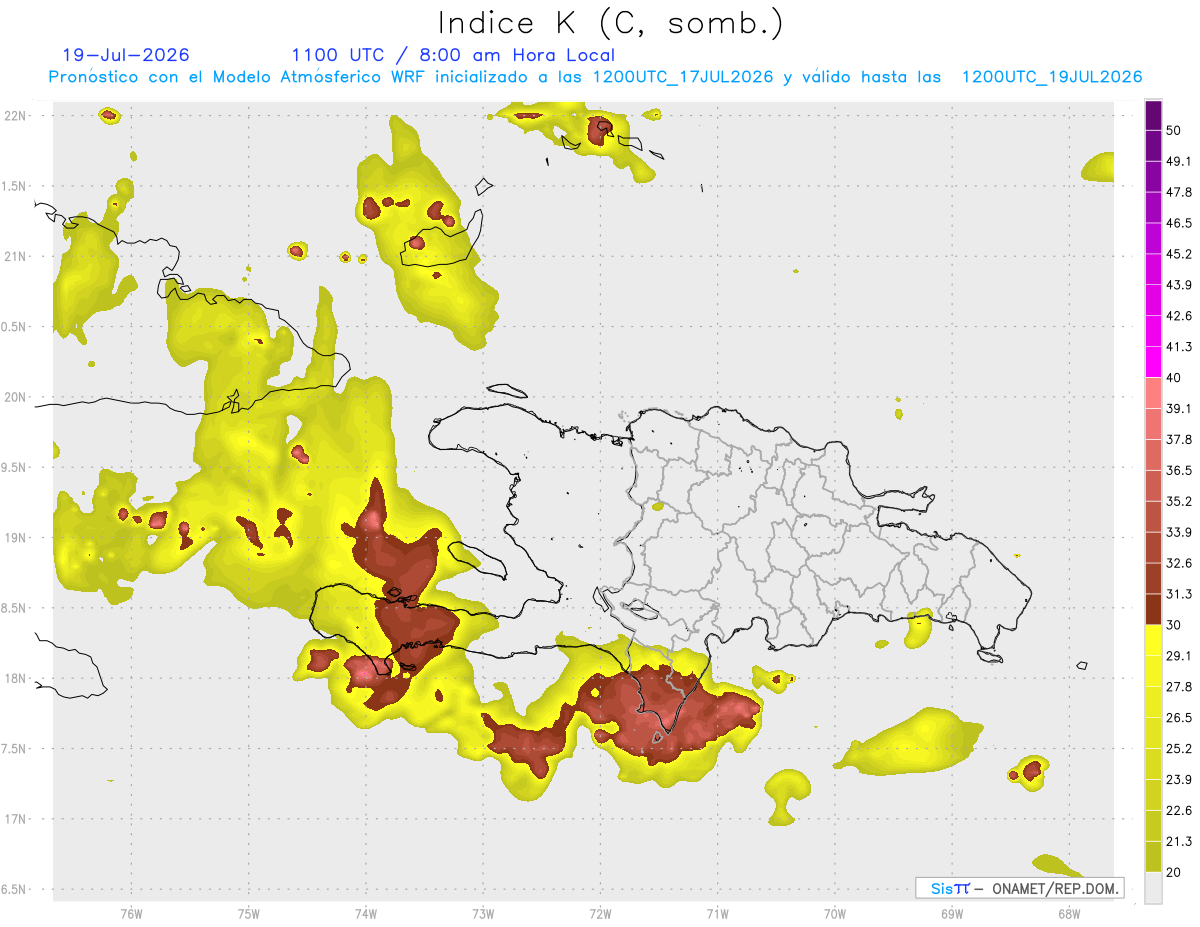Click the '76W' longitude label

pyautogui.click(x=130, y=913)
